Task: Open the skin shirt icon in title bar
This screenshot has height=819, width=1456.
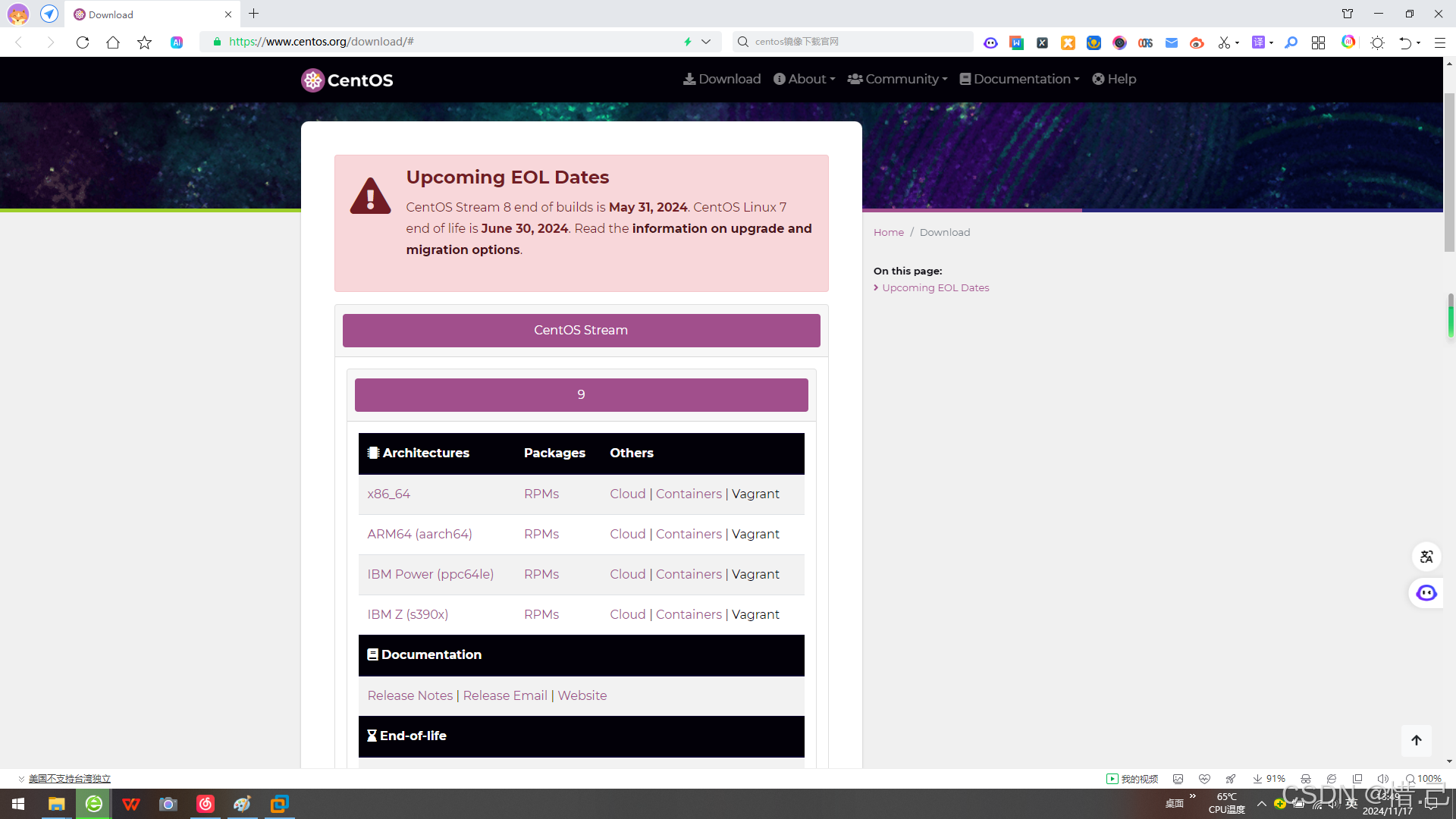Action: (x=1348, y=14)
